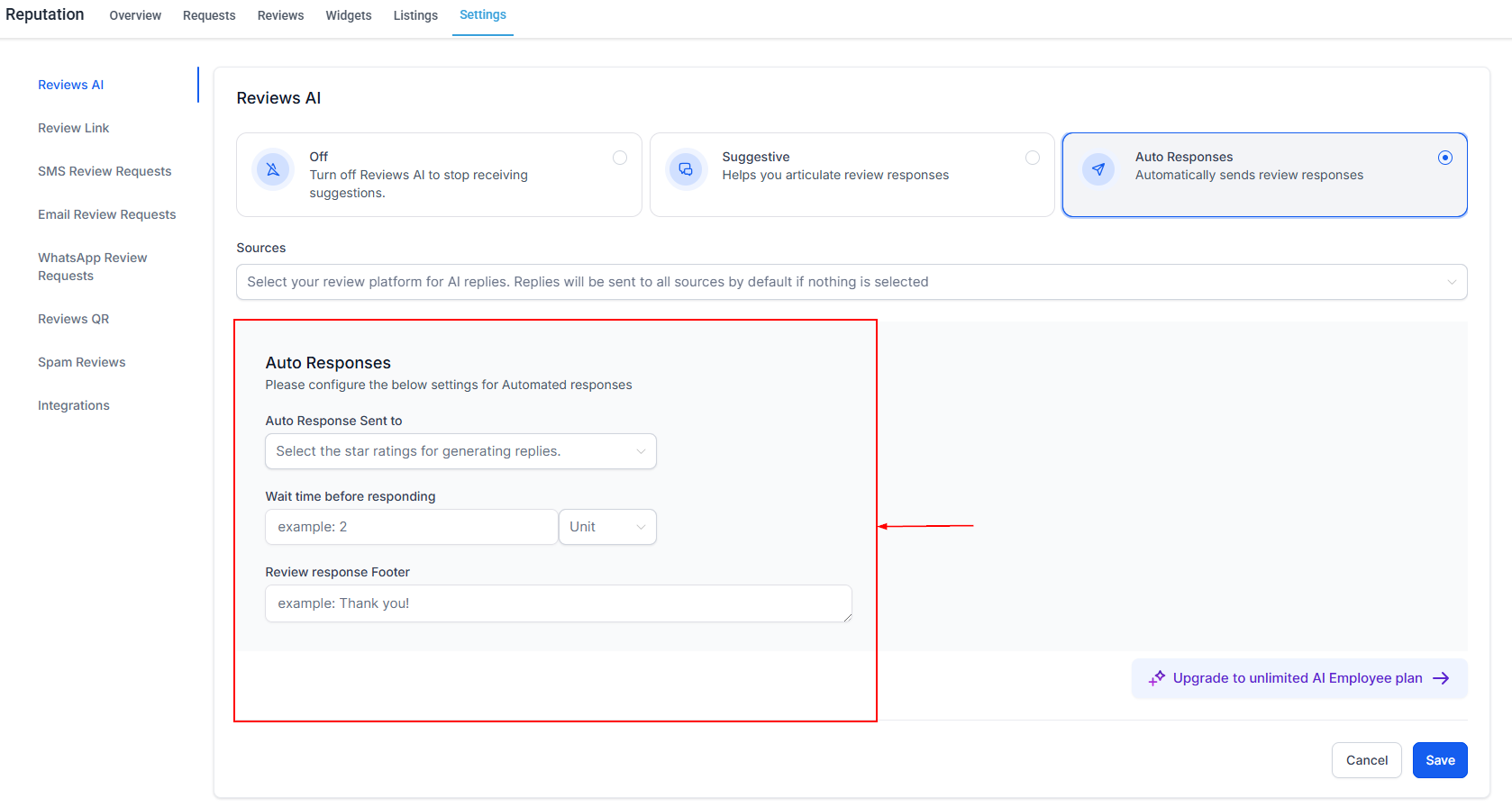Open the star ratings dropdown
The height and width of the screenshot is (807, 1512).
coord(460,451)
